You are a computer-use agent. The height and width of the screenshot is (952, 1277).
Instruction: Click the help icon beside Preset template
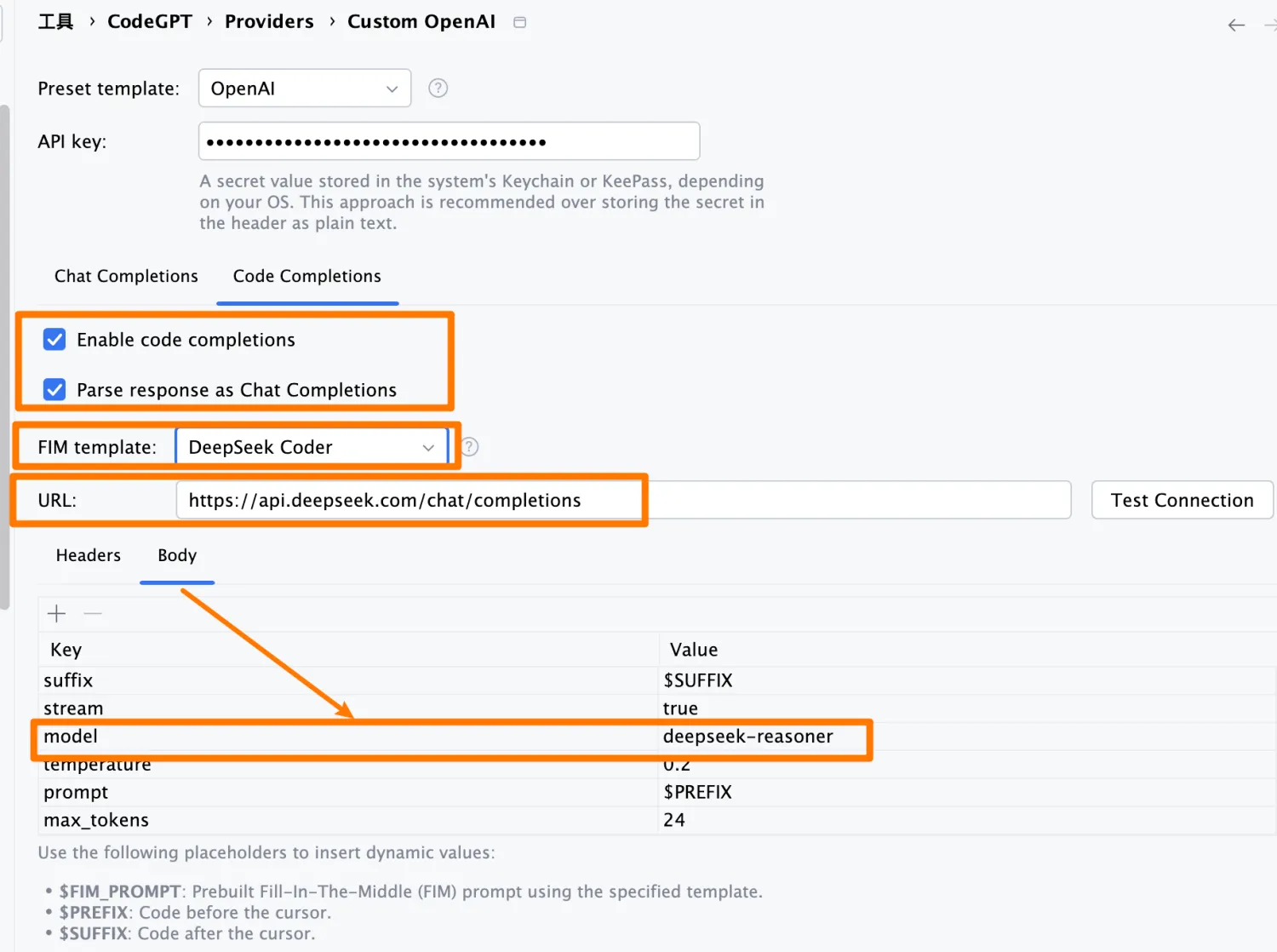[x=438, y=89]
